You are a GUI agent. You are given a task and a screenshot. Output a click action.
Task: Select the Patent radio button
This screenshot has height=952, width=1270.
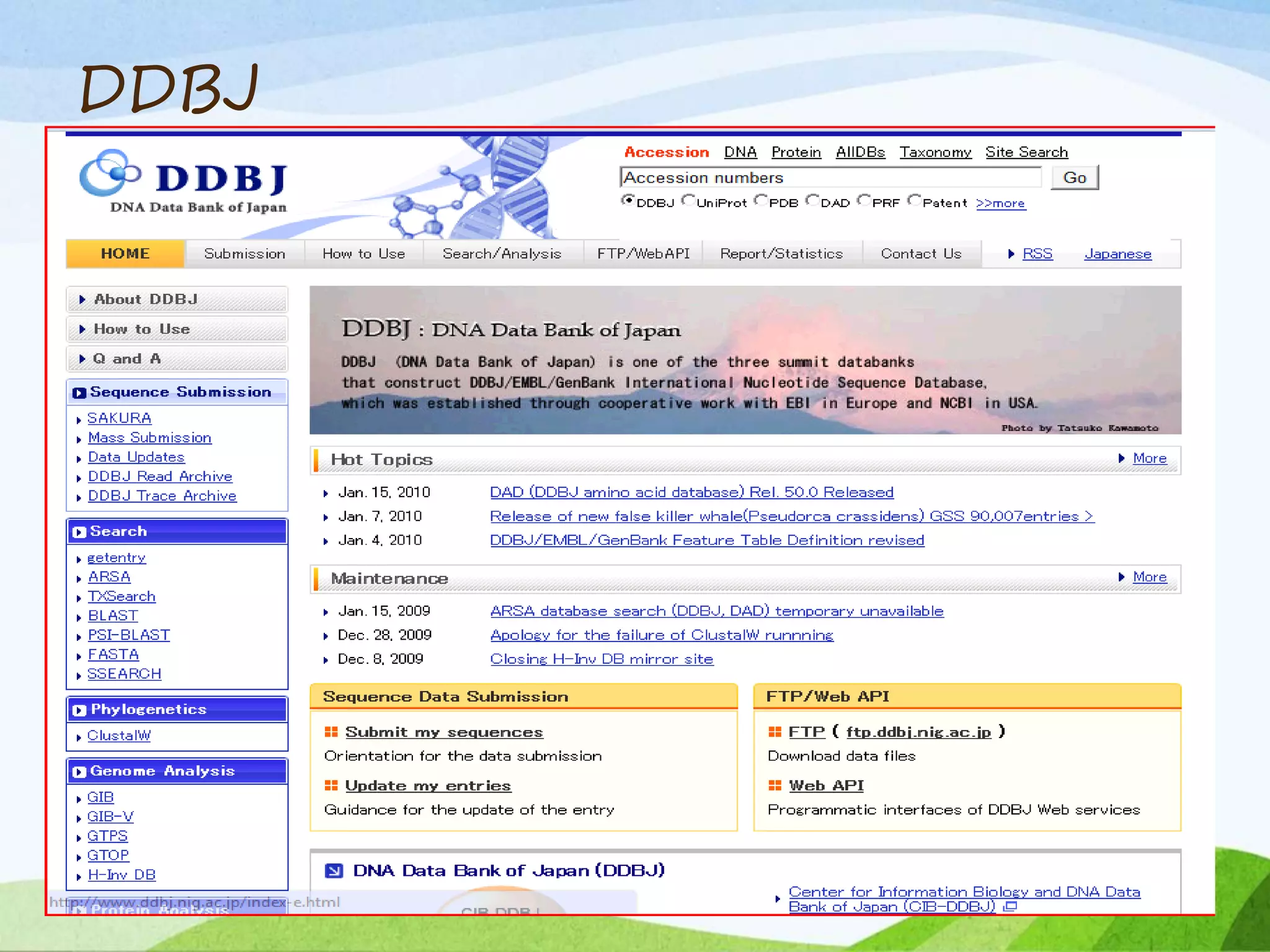pos(913,200)
